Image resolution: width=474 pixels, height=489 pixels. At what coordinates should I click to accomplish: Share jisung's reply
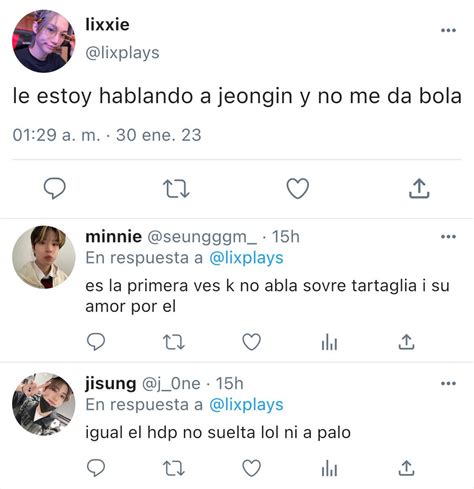tap(406, 468)
